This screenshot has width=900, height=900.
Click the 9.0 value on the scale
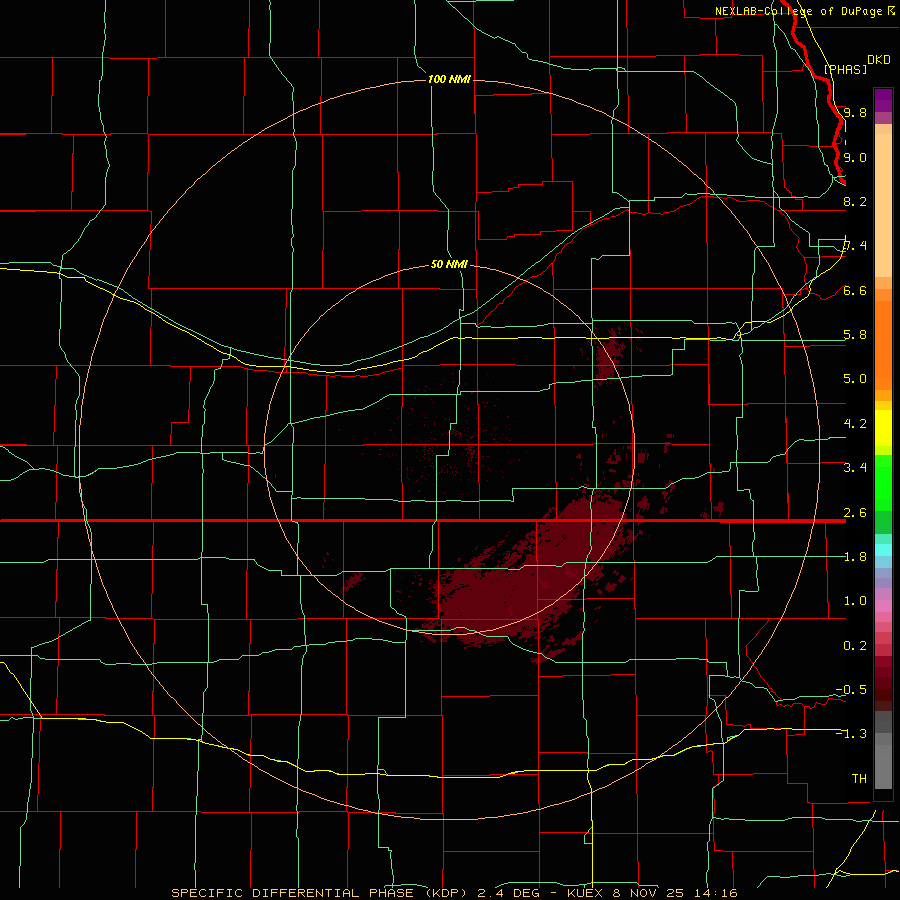point(855,157)
